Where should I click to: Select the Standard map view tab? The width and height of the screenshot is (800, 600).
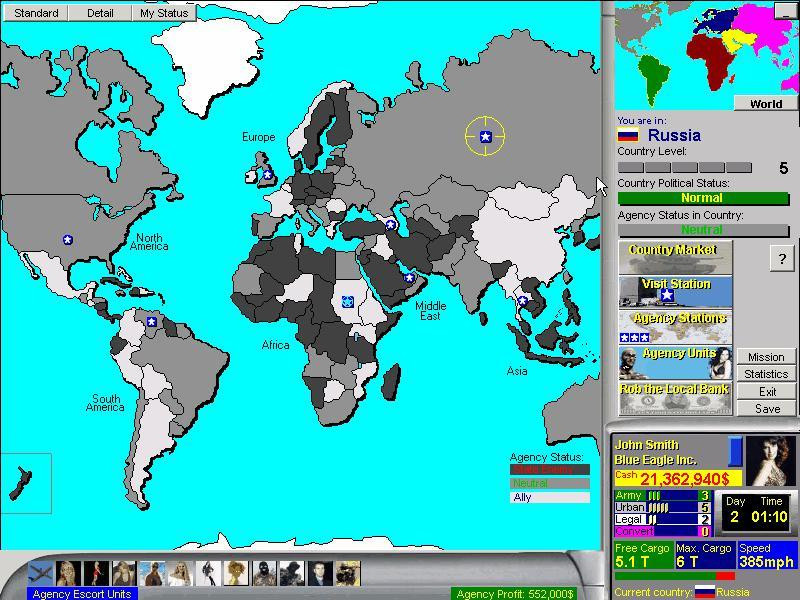pos(36,13)
